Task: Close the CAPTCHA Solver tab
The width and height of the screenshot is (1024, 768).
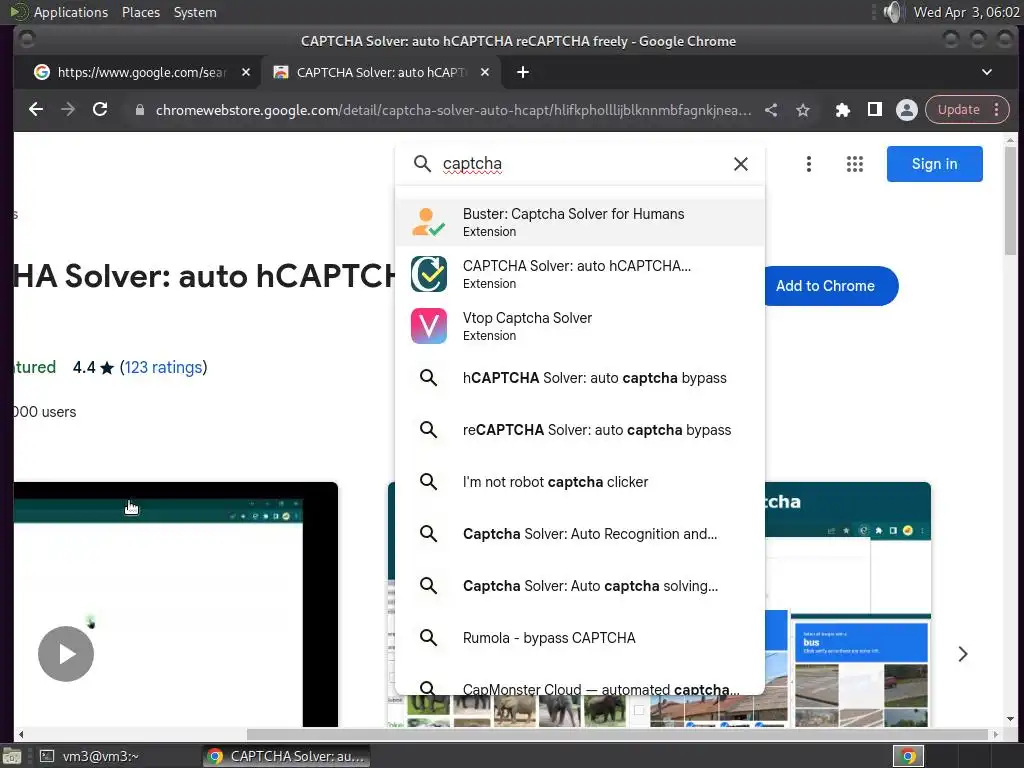Action: (x=485, y=72)
